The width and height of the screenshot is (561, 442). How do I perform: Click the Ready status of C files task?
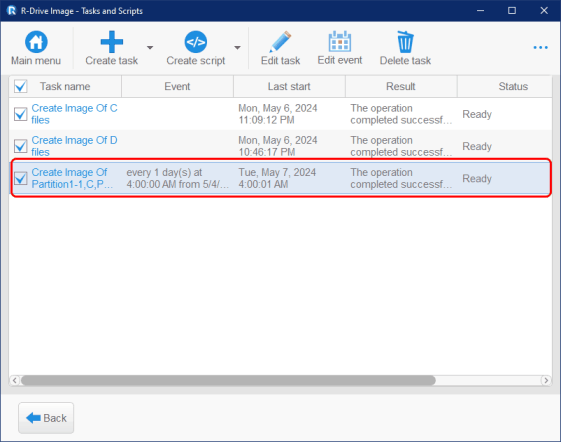(x=477, y=114)
